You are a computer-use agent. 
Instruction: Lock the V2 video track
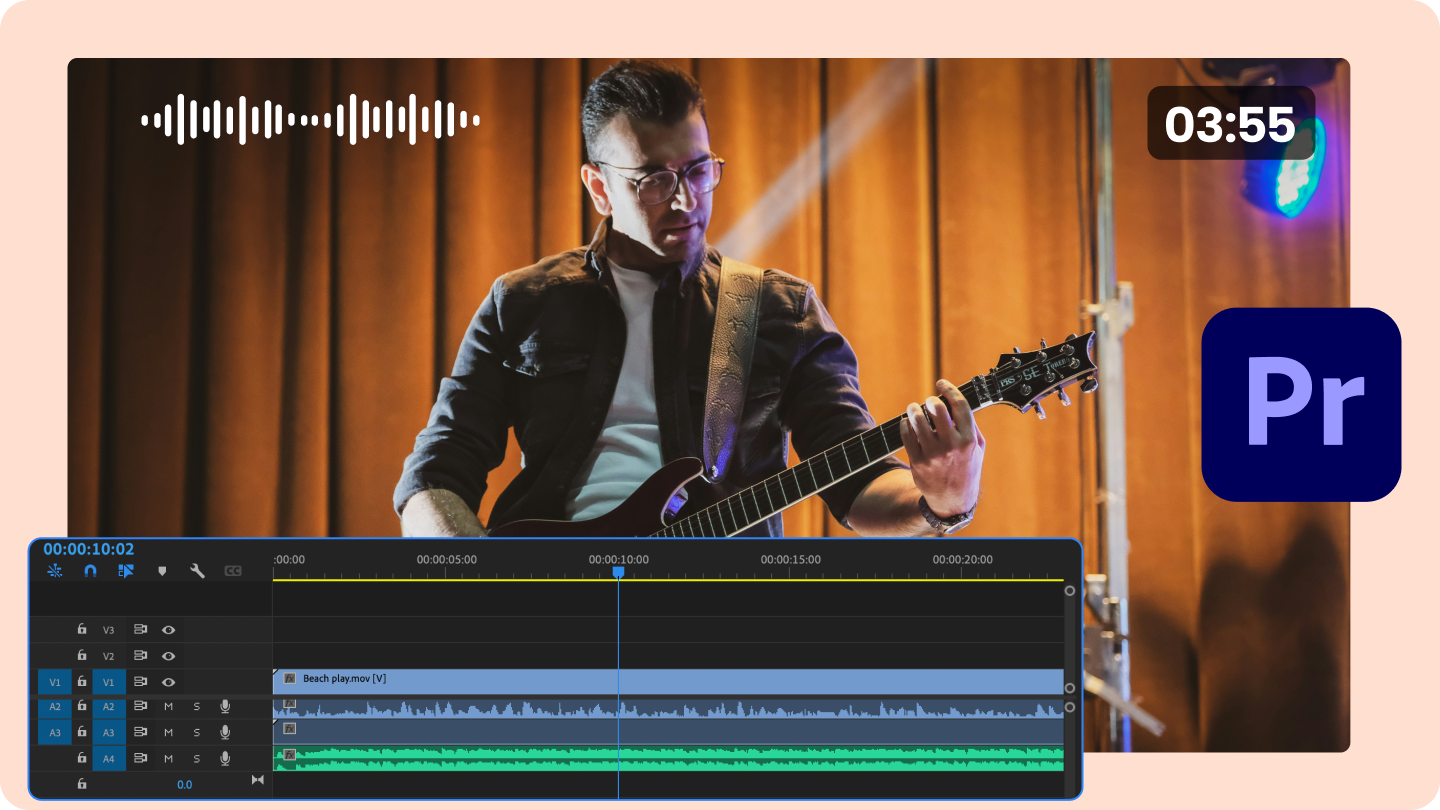point(82,654)
